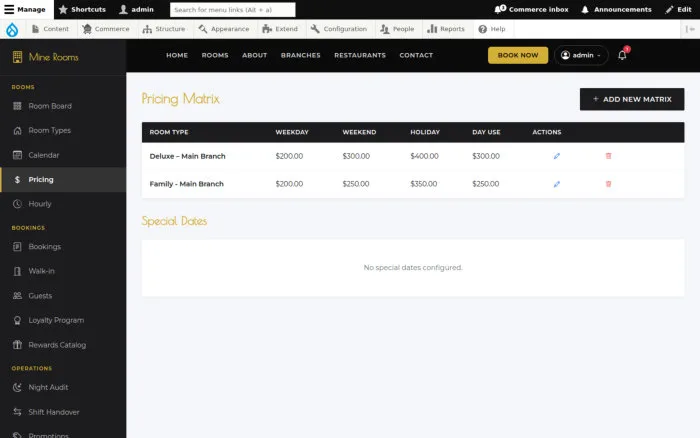Go to ROOMS in site navigation

pos(215,55)
